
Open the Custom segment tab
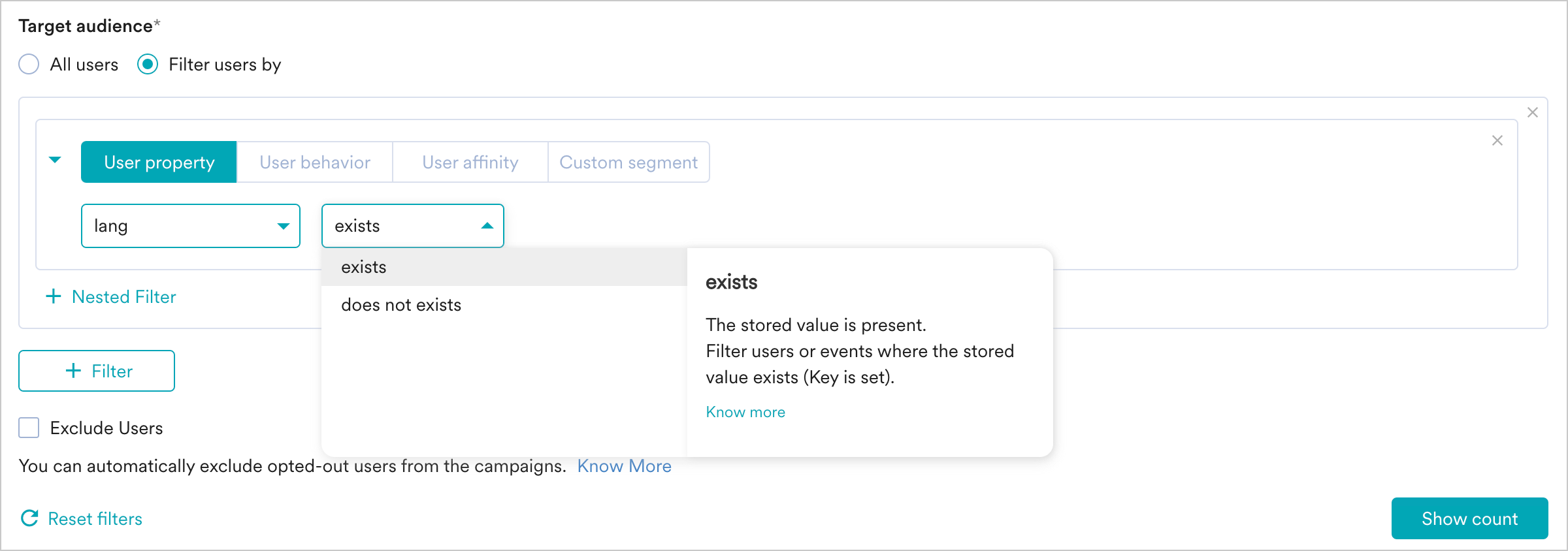[628, 162]
